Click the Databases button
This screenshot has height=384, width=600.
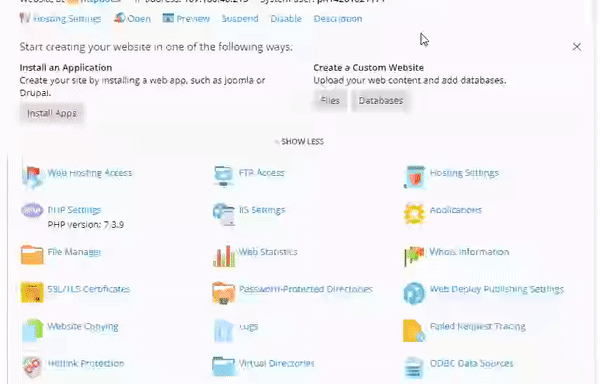pos(381,101)
